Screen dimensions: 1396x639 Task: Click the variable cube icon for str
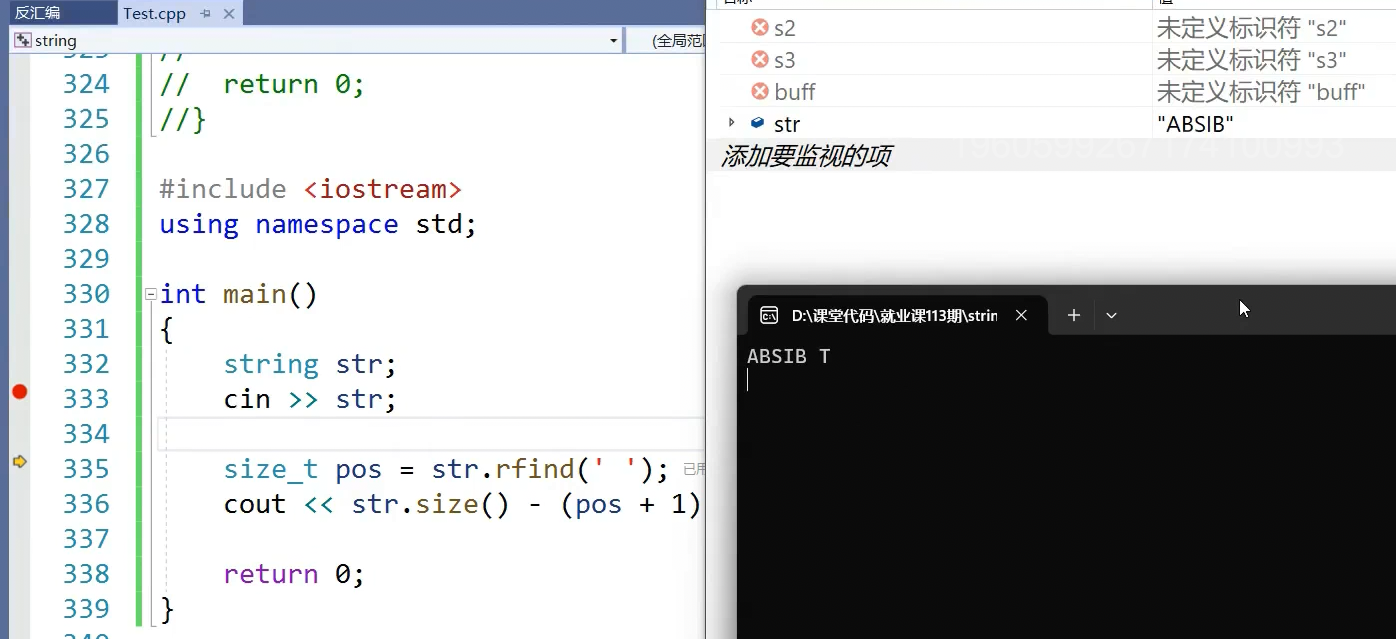[x=758, y=123]
